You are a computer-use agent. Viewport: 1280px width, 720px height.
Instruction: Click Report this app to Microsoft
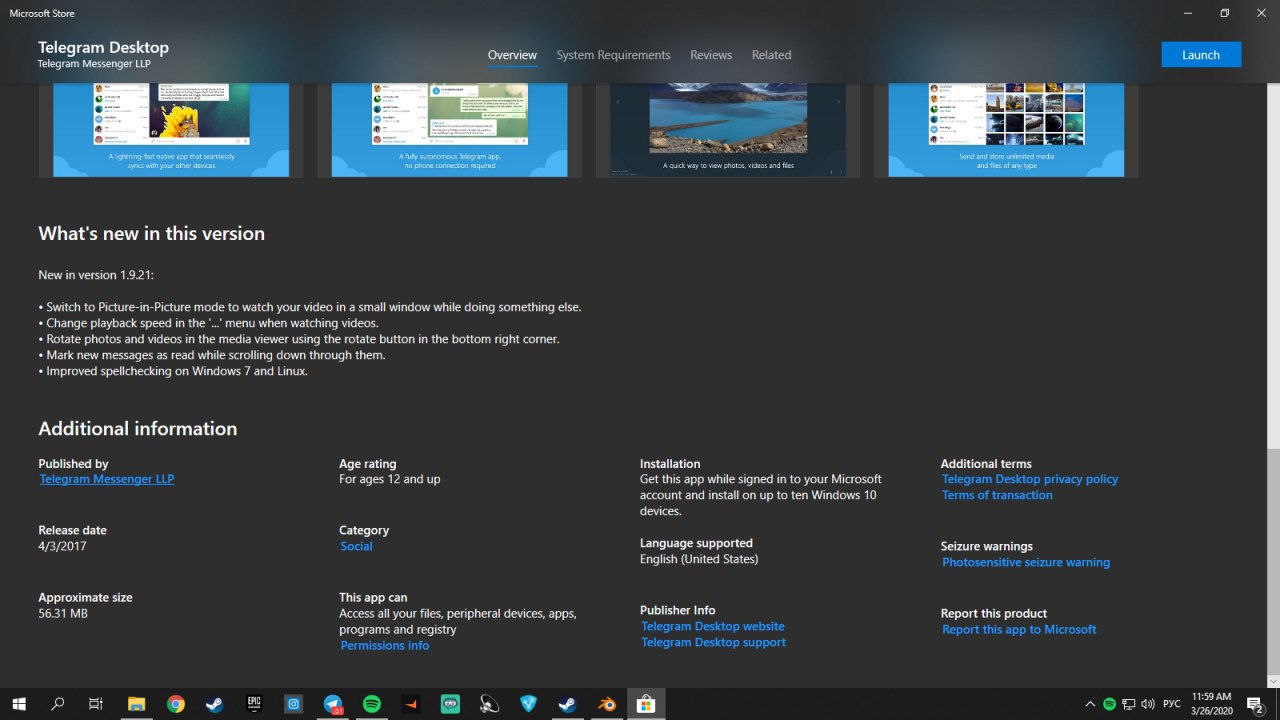point(1019,629)
